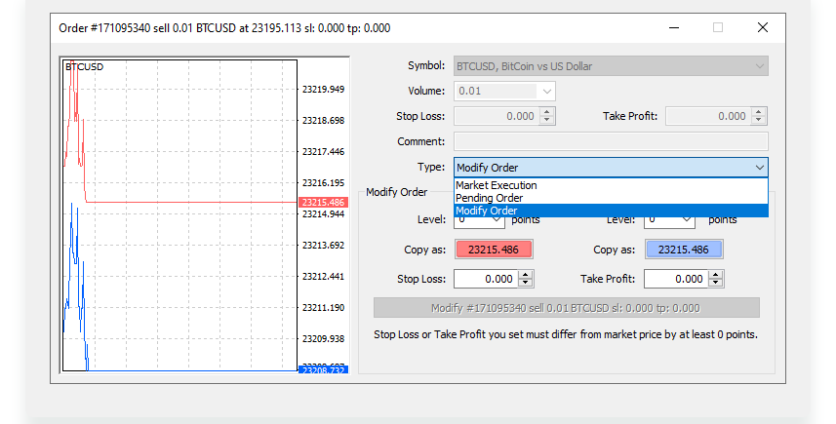Decrease Stop Loss in Modify Order section
Viewport: 836px width, 424px height.
526,284
